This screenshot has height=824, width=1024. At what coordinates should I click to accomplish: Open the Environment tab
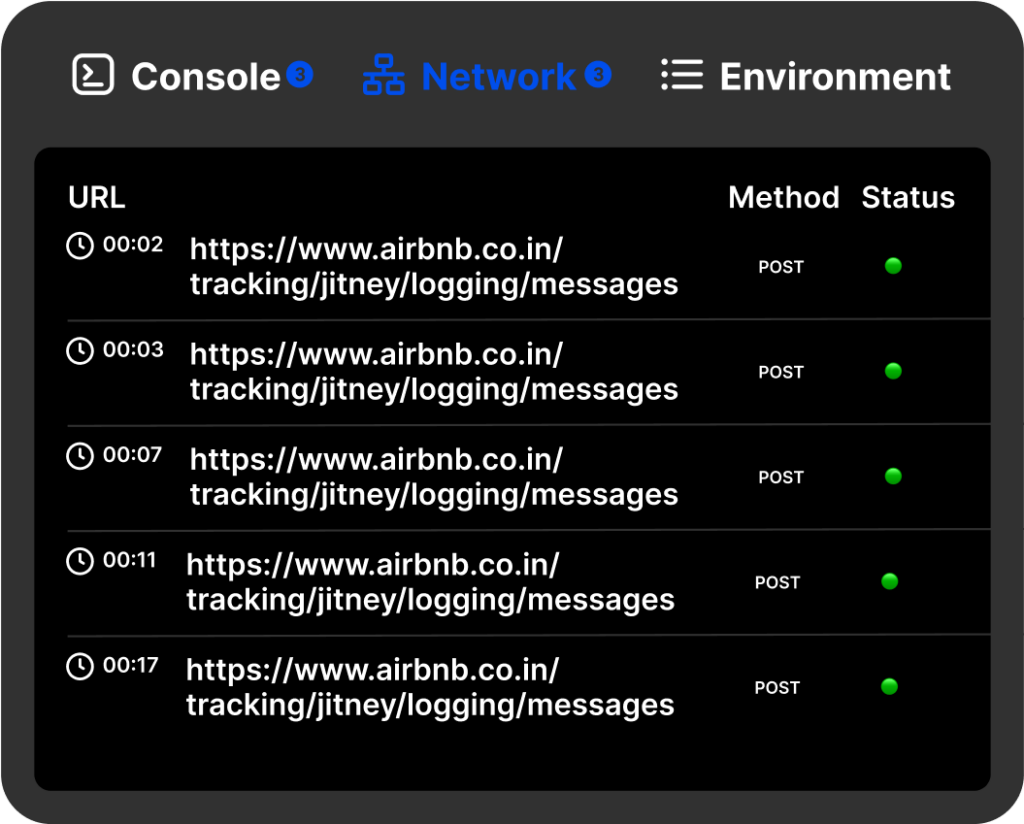point(835,77)
